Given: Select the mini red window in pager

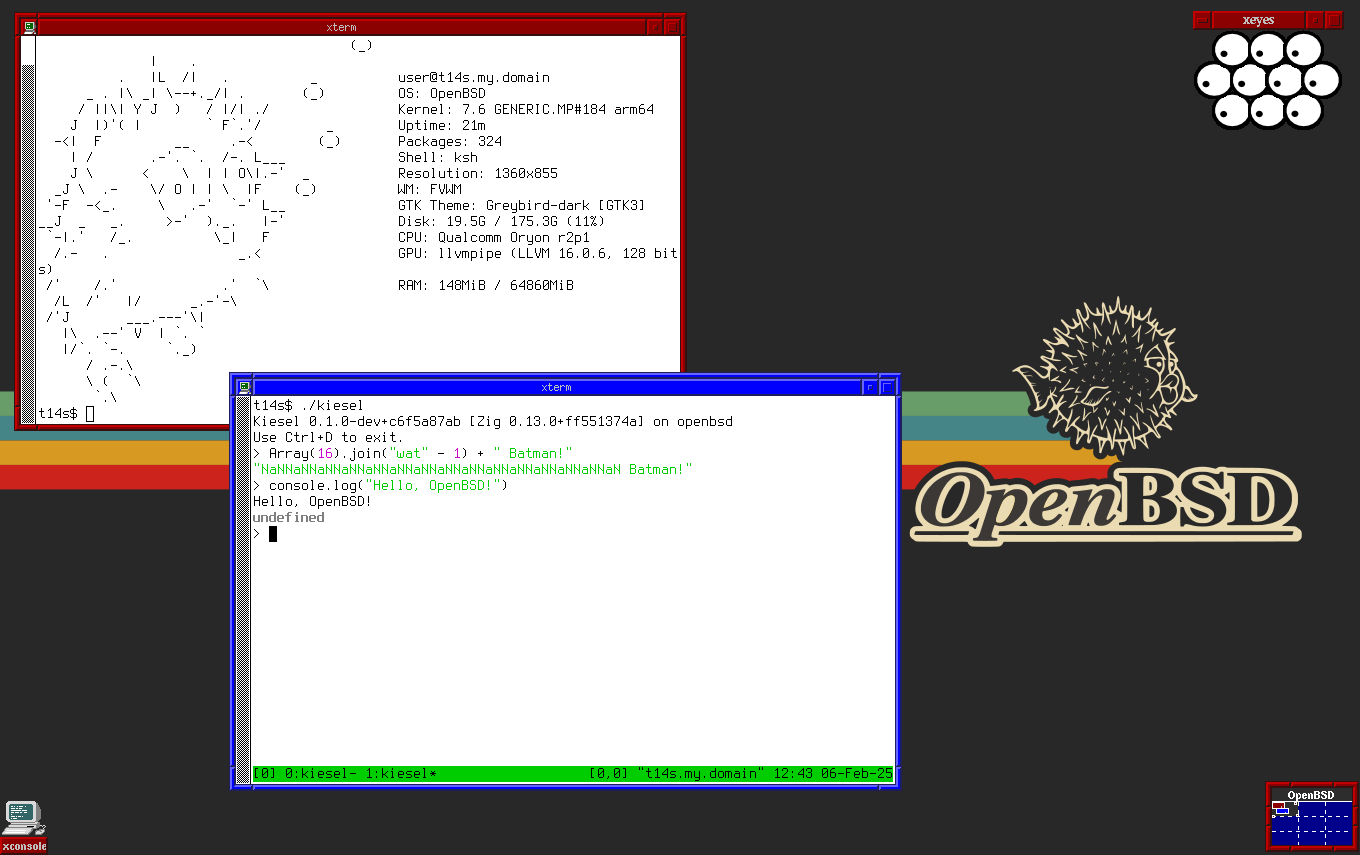Looking at the screenshot, I should tap(1278, 805).
